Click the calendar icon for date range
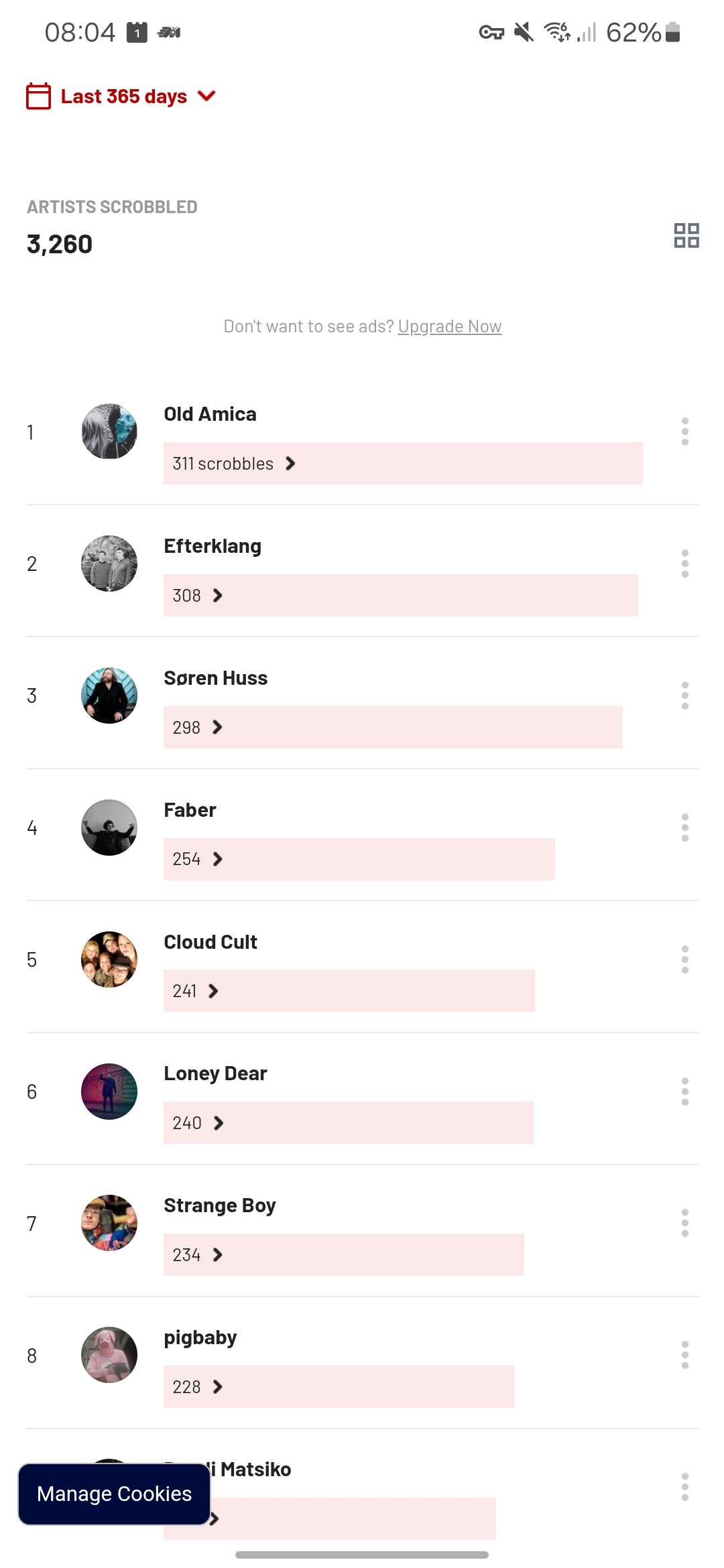The image size is (724, 1568). coord(39,96)
